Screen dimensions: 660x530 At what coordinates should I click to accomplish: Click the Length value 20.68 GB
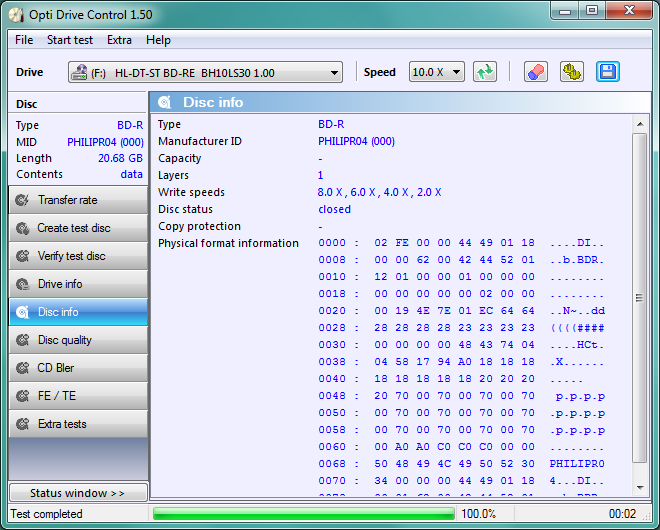tap(120, 158)
